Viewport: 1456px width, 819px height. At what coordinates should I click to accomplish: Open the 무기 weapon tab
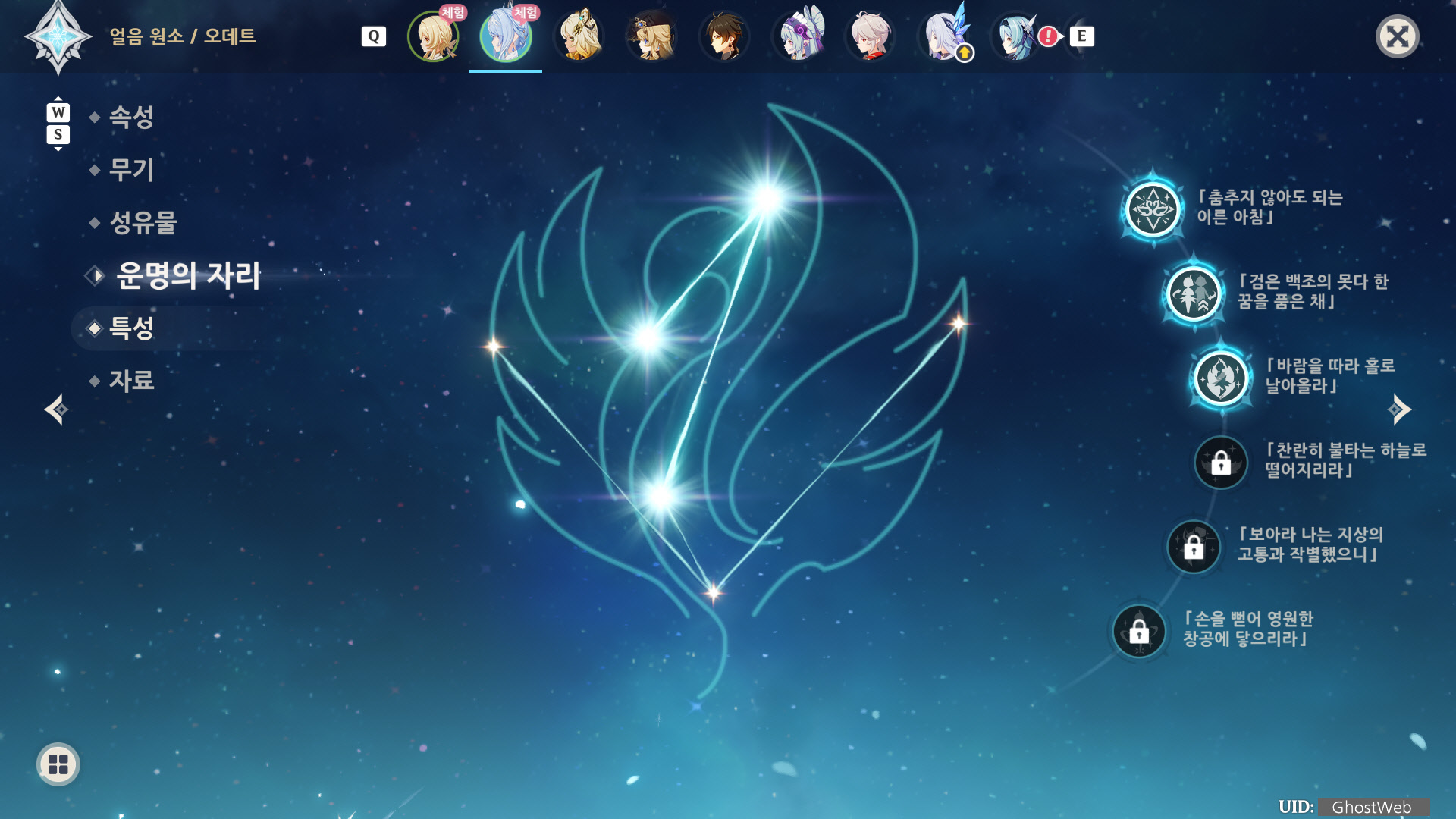pos(132,169)
